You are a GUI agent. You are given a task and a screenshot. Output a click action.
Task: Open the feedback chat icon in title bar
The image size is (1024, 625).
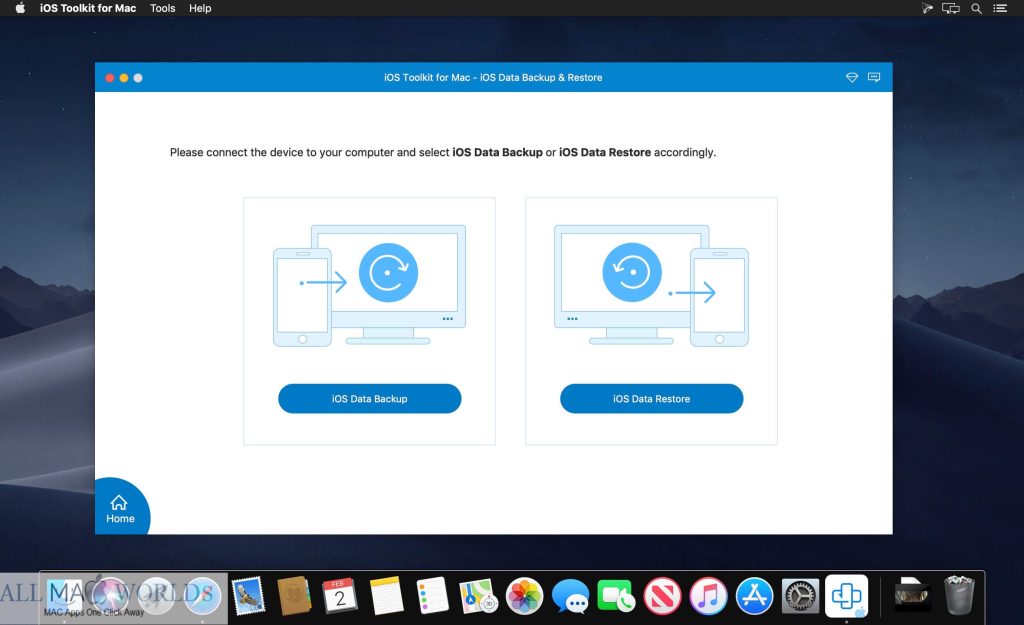[874, 77]
